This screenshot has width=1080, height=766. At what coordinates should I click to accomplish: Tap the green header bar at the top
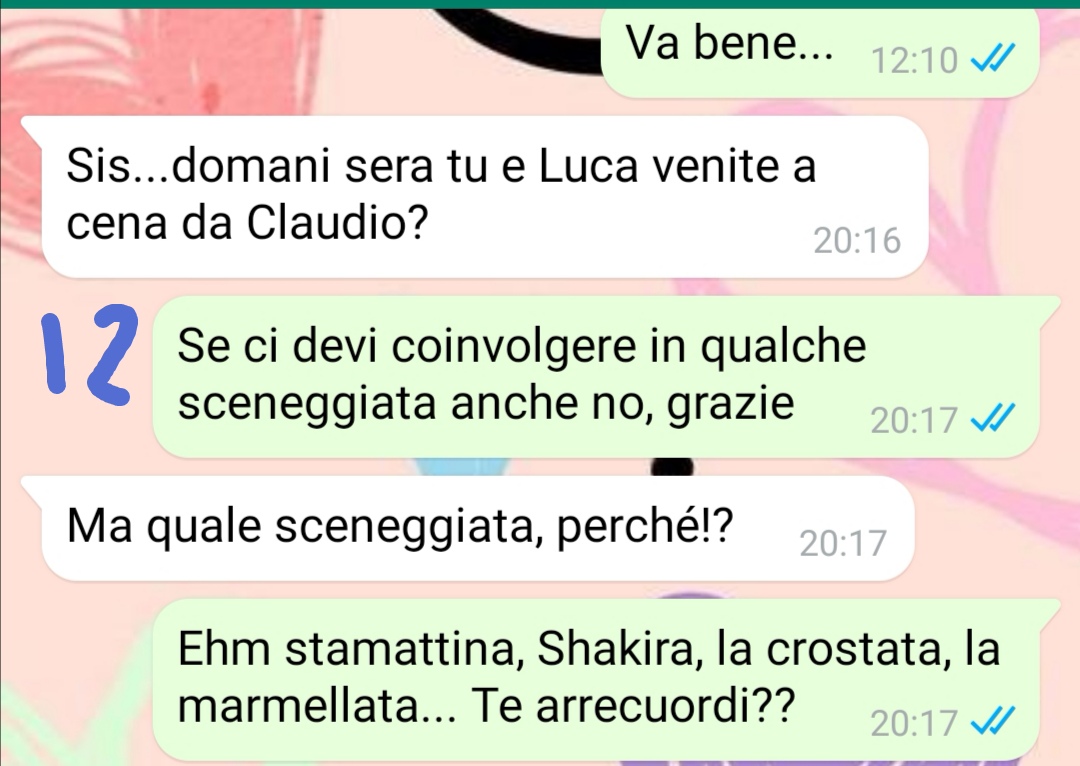click(x=540, y=3)
